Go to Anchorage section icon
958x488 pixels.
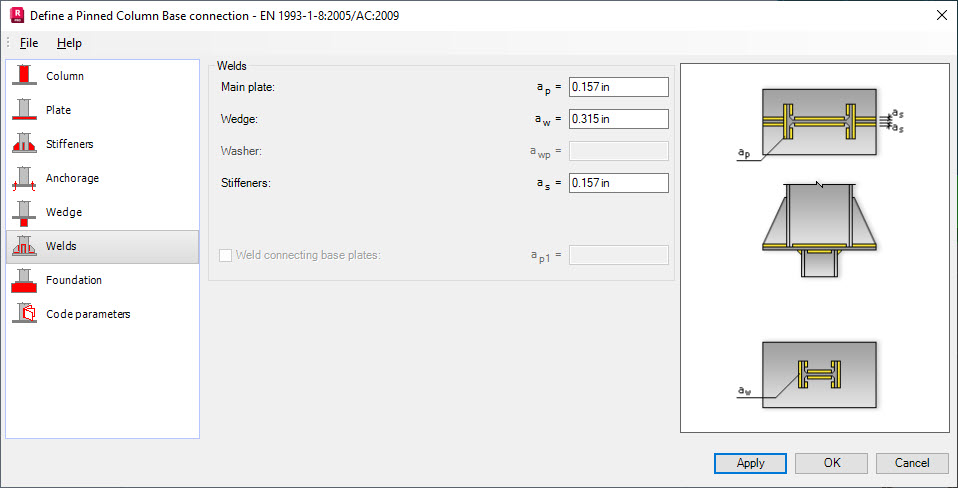tap(24, 178)
